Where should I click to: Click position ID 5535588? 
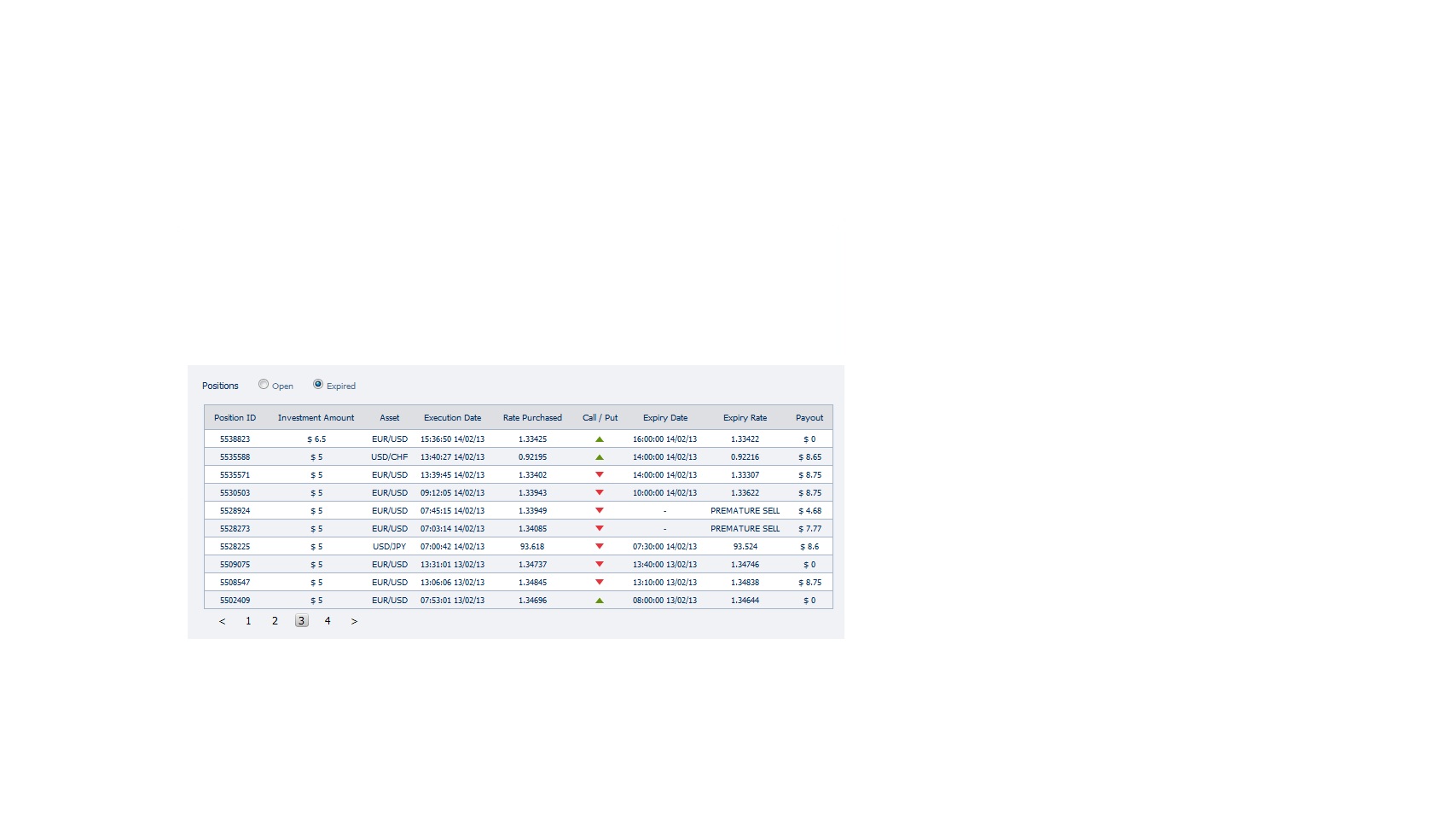click(x=235, y=457)
